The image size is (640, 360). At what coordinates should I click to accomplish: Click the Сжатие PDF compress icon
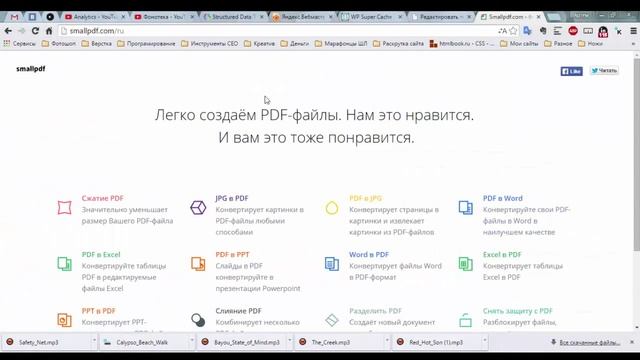[64, 208]
